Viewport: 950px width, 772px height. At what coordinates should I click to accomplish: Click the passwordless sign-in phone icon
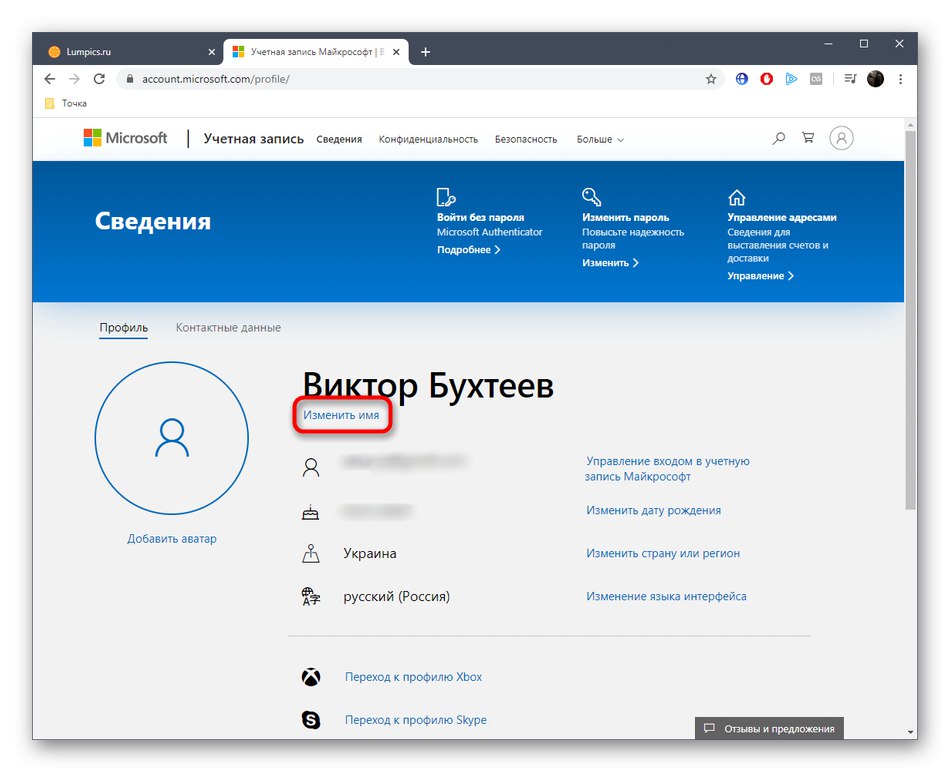coord(445,197)
